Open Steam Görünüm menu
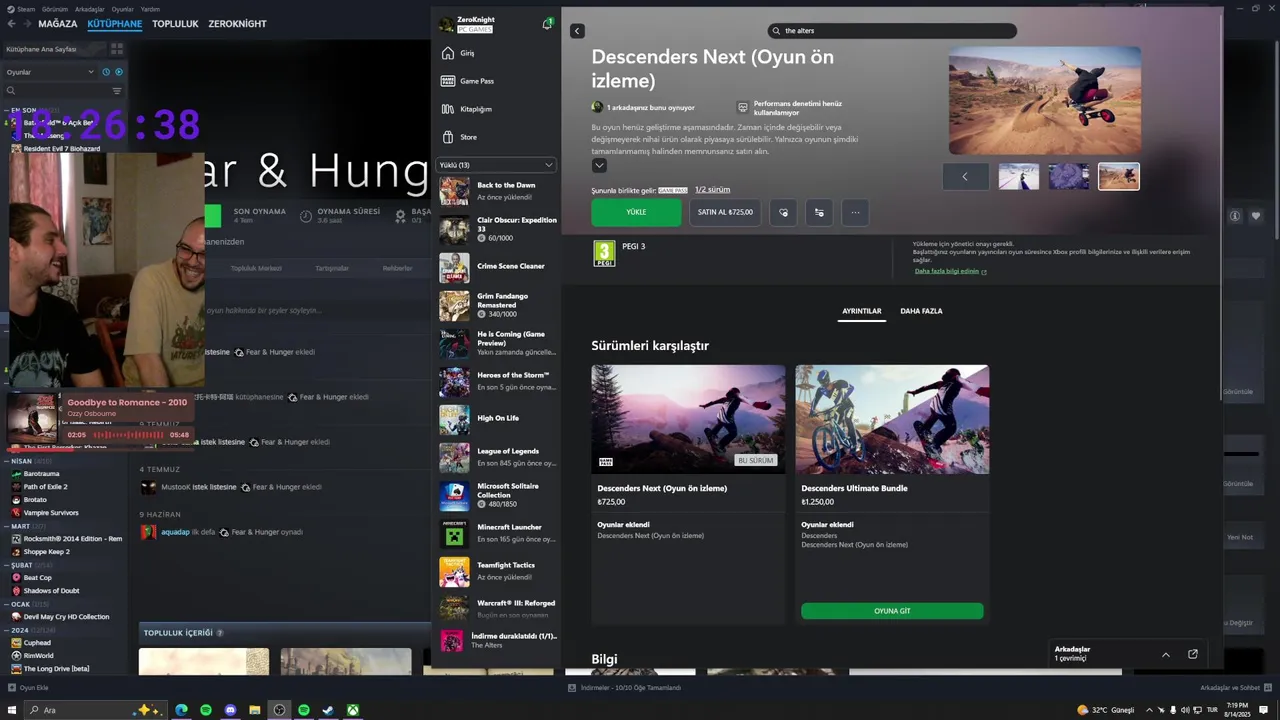Image resolution: width=1280 pixels, height=720 pixels. (55, 9)
